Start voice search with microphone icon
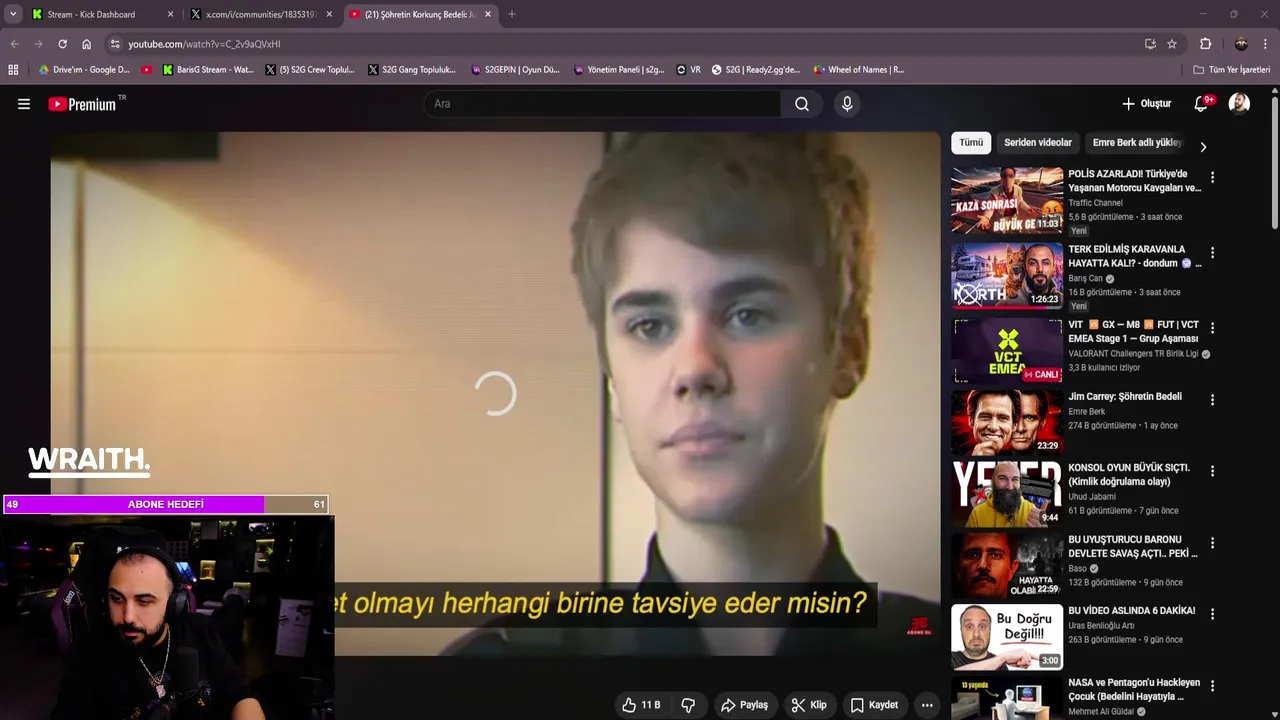The height and width of the screenshot is (720, 1280). [x=847, y=104]
